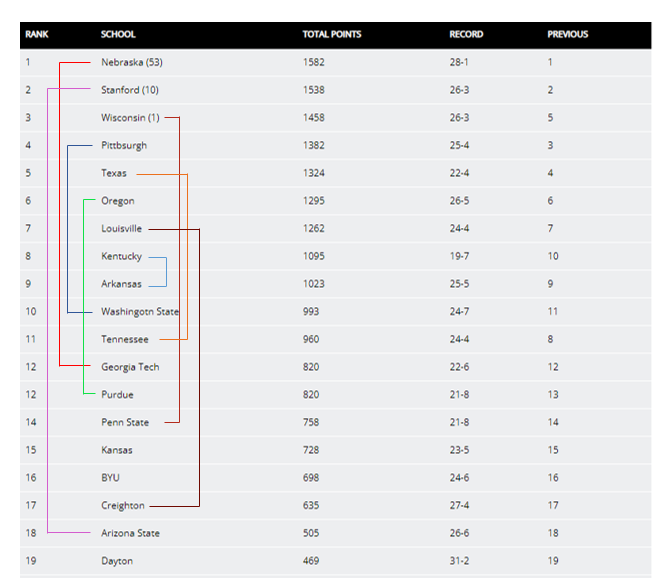Click Kentucky's previous rank 10

[553, 256]
